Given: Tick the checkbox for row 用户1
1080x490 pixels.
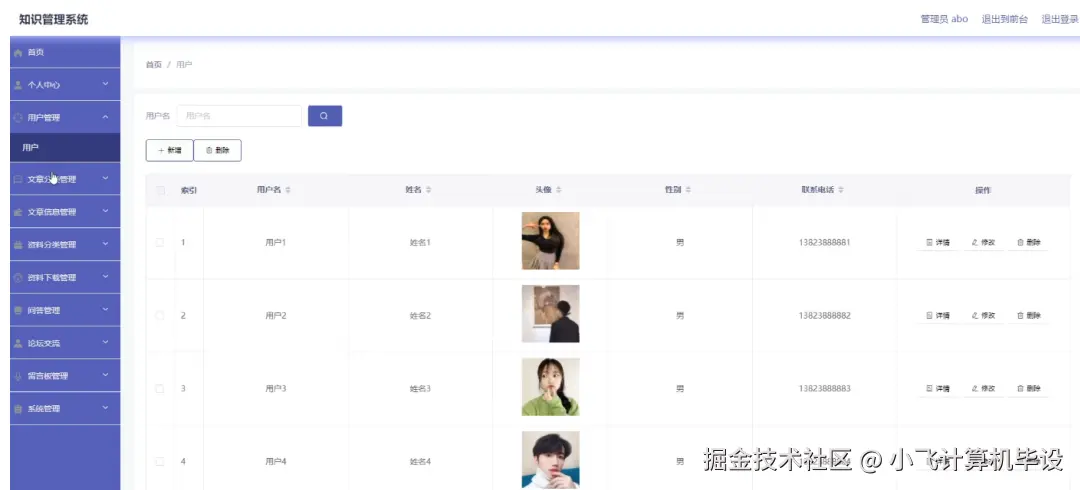Looking at the screenshot, I should click(x=160, y=243).
